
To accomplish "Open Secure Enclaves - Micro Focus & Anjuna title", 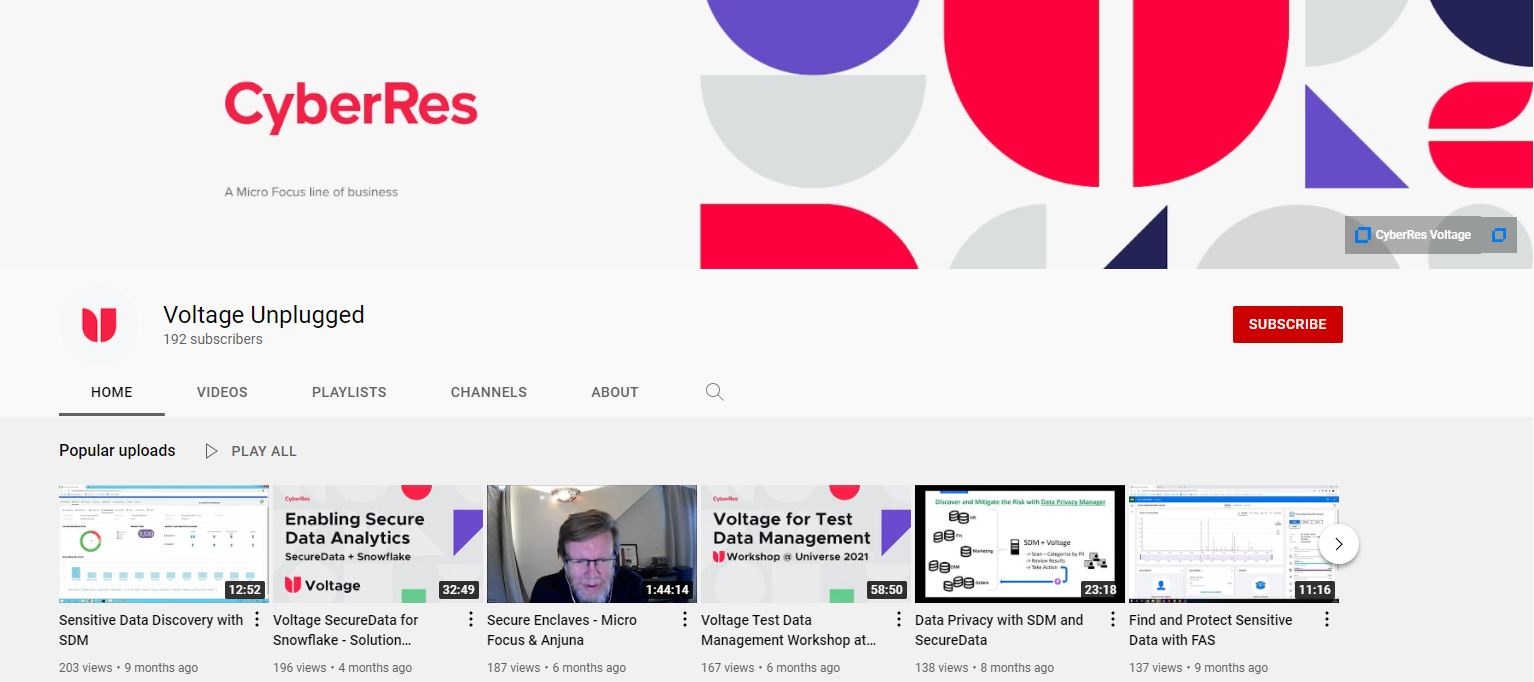I will pos(561,630).
